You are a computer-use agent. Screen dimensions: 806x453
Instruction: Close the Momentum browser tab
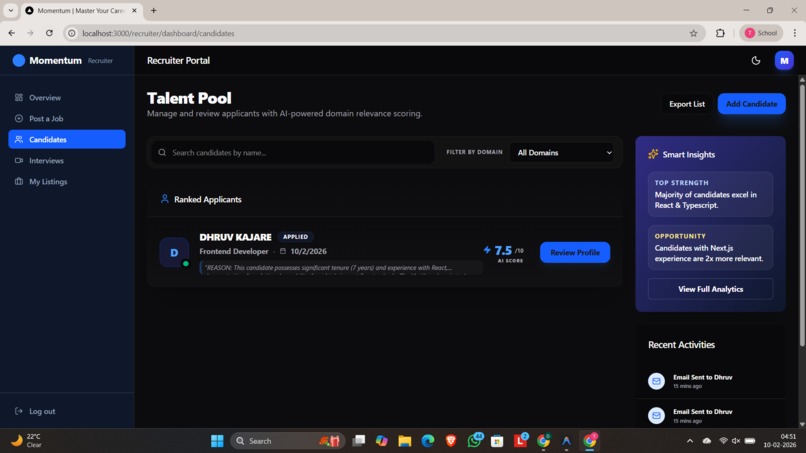(x=134, y=10)
